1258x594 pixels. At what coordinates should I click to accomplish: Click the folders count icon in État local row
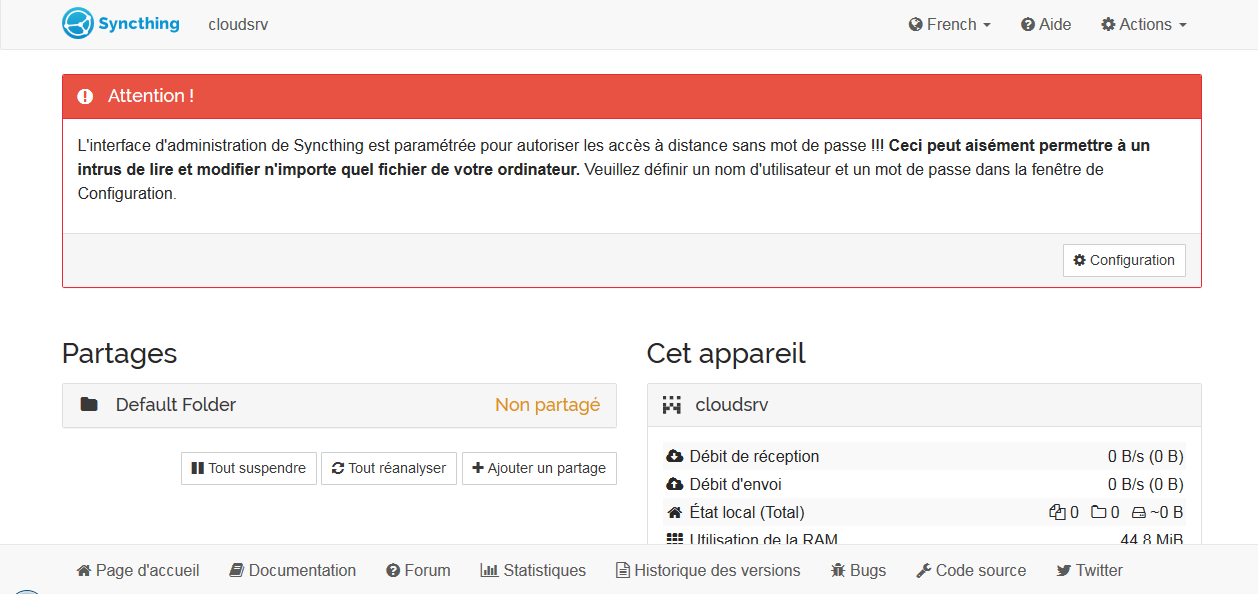(1098, 513)
